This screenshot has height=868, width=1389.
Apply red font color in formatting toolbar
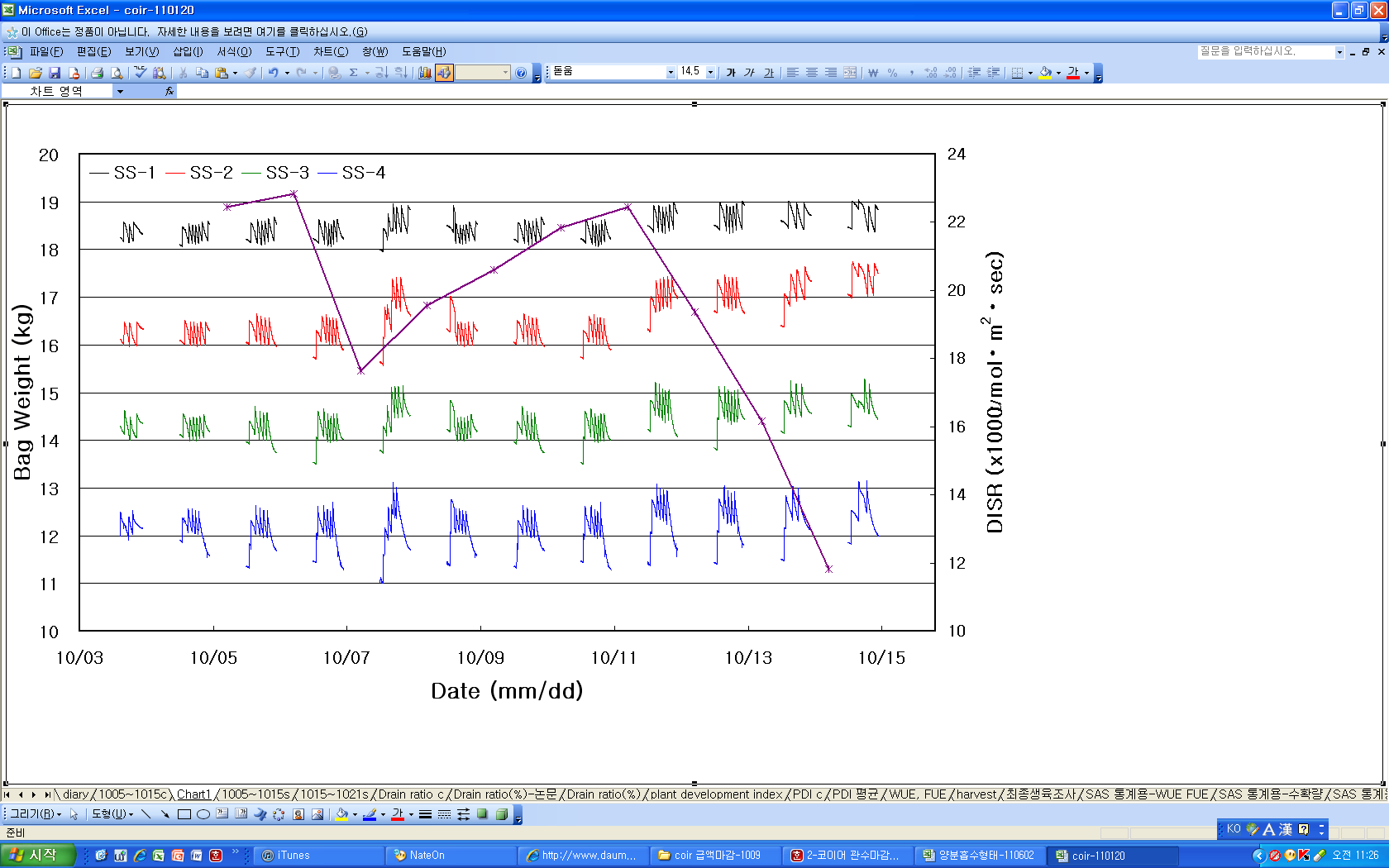point(1073,73)
